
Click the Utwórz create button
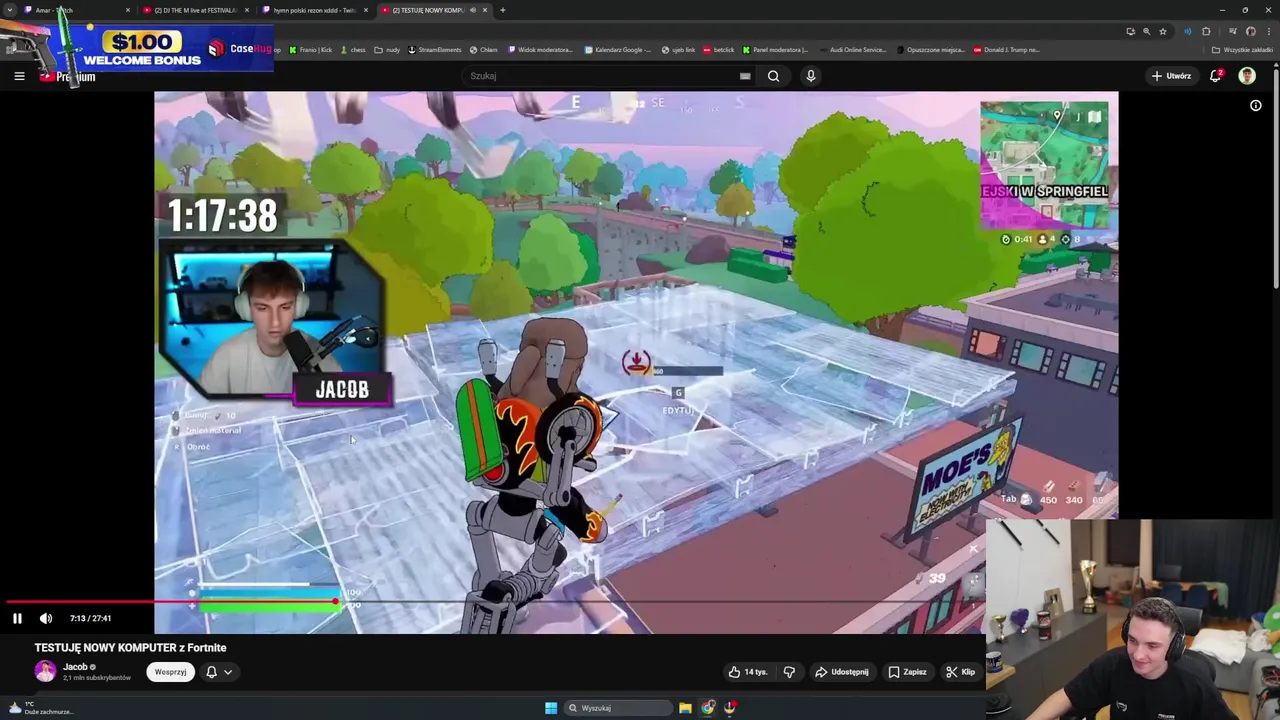pyautogui.click(x=1171, y=76)
